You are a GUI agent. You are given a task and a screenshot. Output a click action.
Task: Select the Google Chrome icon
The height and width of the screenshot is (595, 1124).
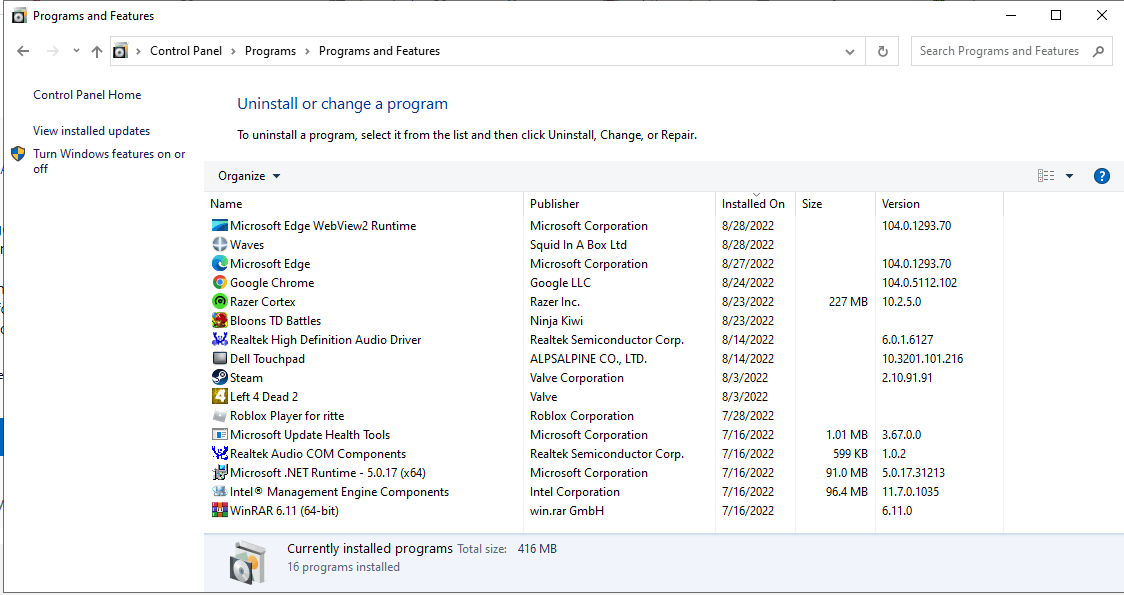(219, 282)
